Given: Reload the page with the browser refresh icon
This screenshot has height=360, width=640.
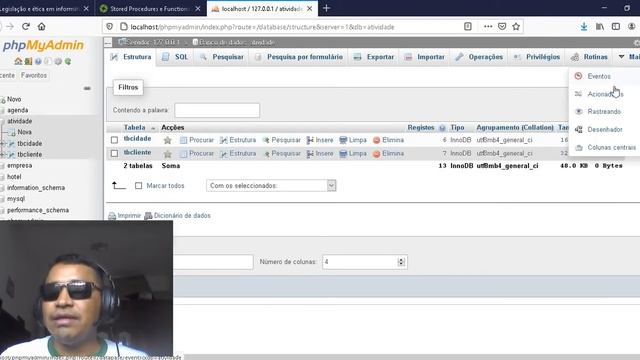Looking at the screenshot, I should (26, 27).
